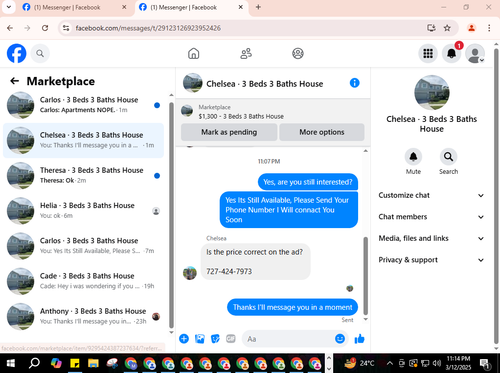Click 'Thanks I'll message you in a moment' bubble

pyautogui.click(x=292, y=307)
